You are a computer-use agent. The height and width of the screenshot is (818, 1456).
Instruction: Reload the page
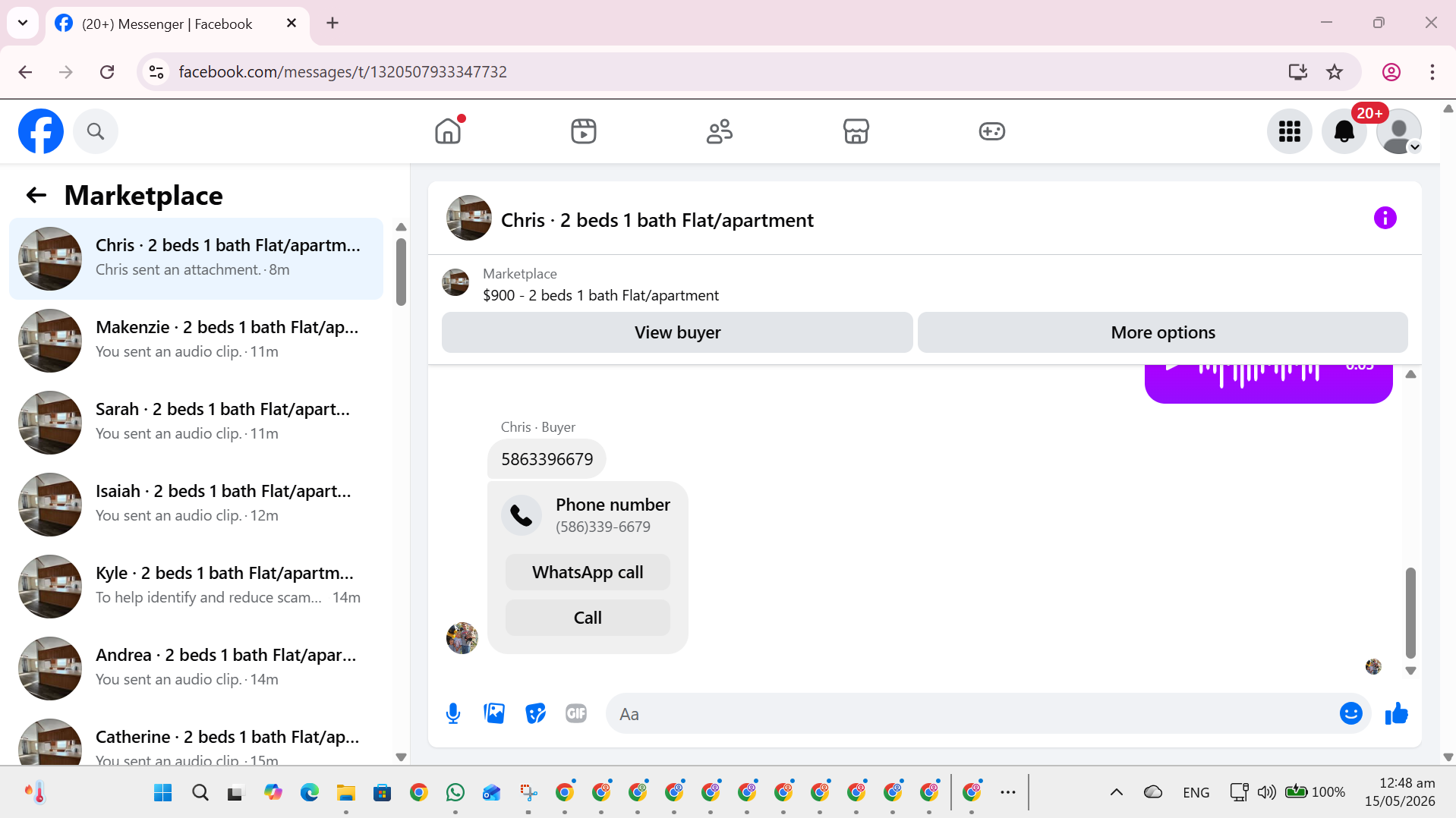click(107, 72)
